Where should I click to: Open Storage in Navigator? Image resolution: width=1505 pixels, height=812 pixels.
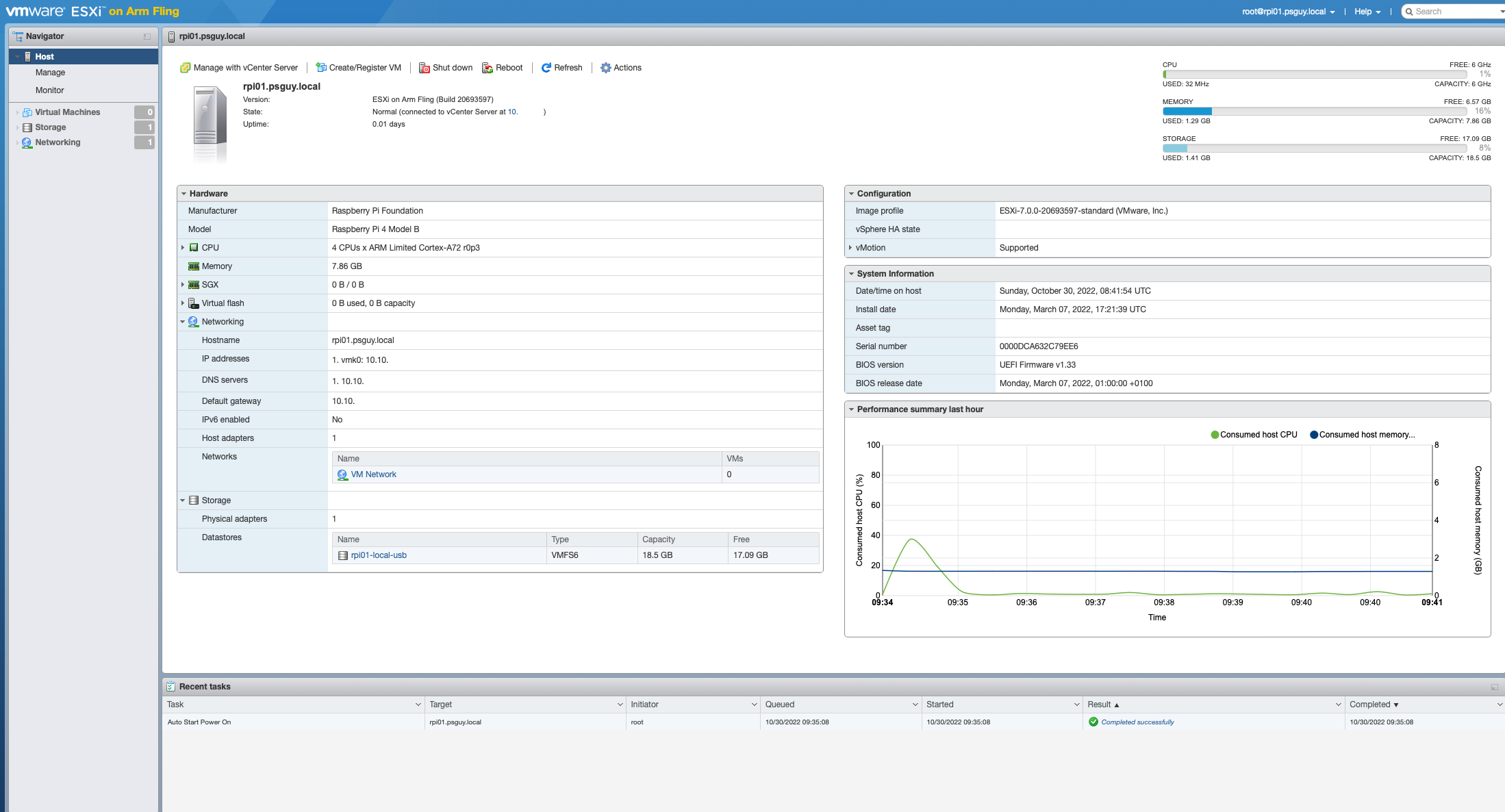click(50, 127)
